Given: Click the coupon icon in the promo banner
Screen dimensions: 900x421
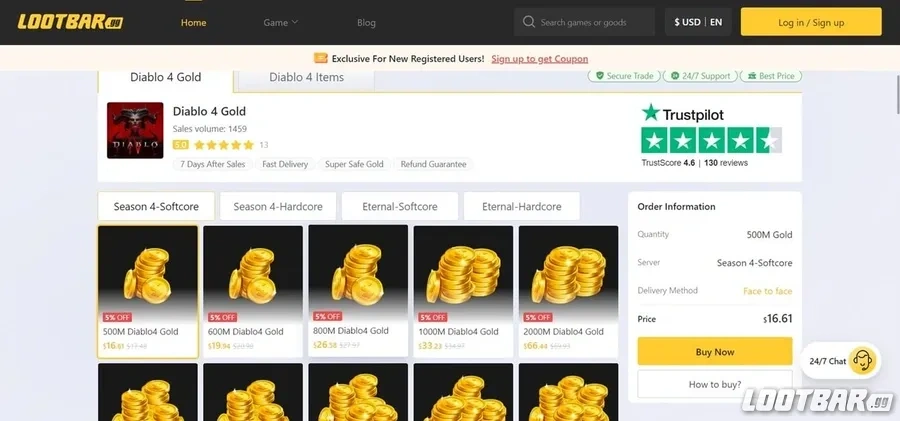Looking at the screenshot, I should (320, 59).
